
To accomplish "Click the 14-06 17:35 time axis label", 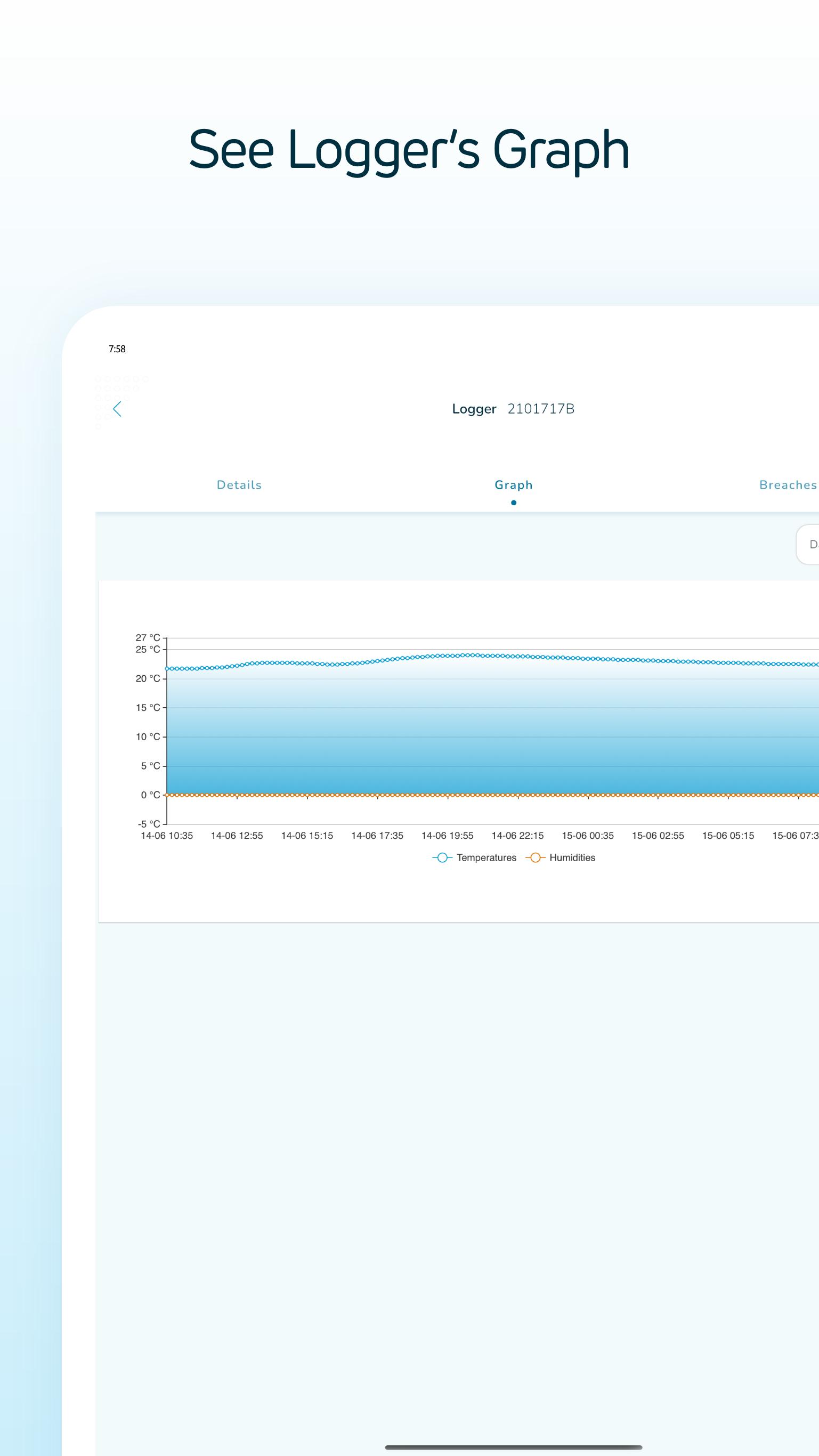I will 377,836.
